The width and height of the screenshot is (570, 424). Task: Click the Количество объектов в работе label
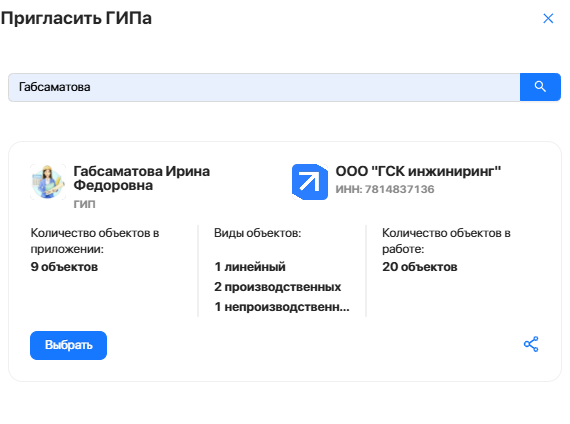pos(446,241)
